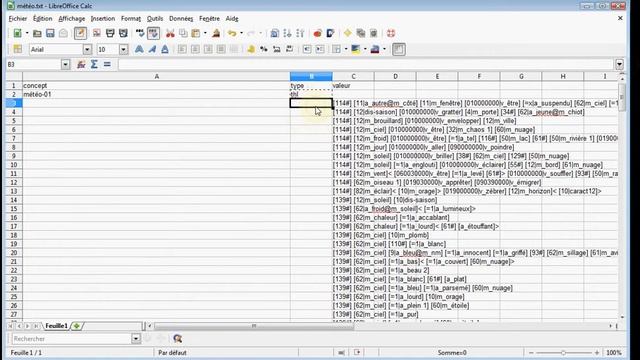Run the Spelling check icon

[x=140, y=33]
